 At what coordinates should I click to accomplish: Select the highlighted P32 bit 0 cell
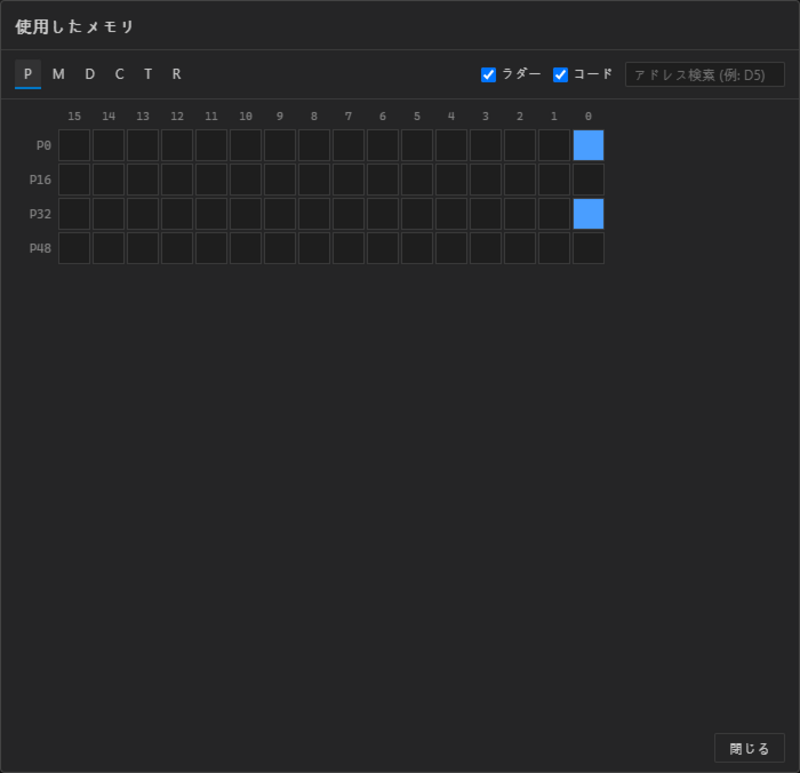(588, 214)
